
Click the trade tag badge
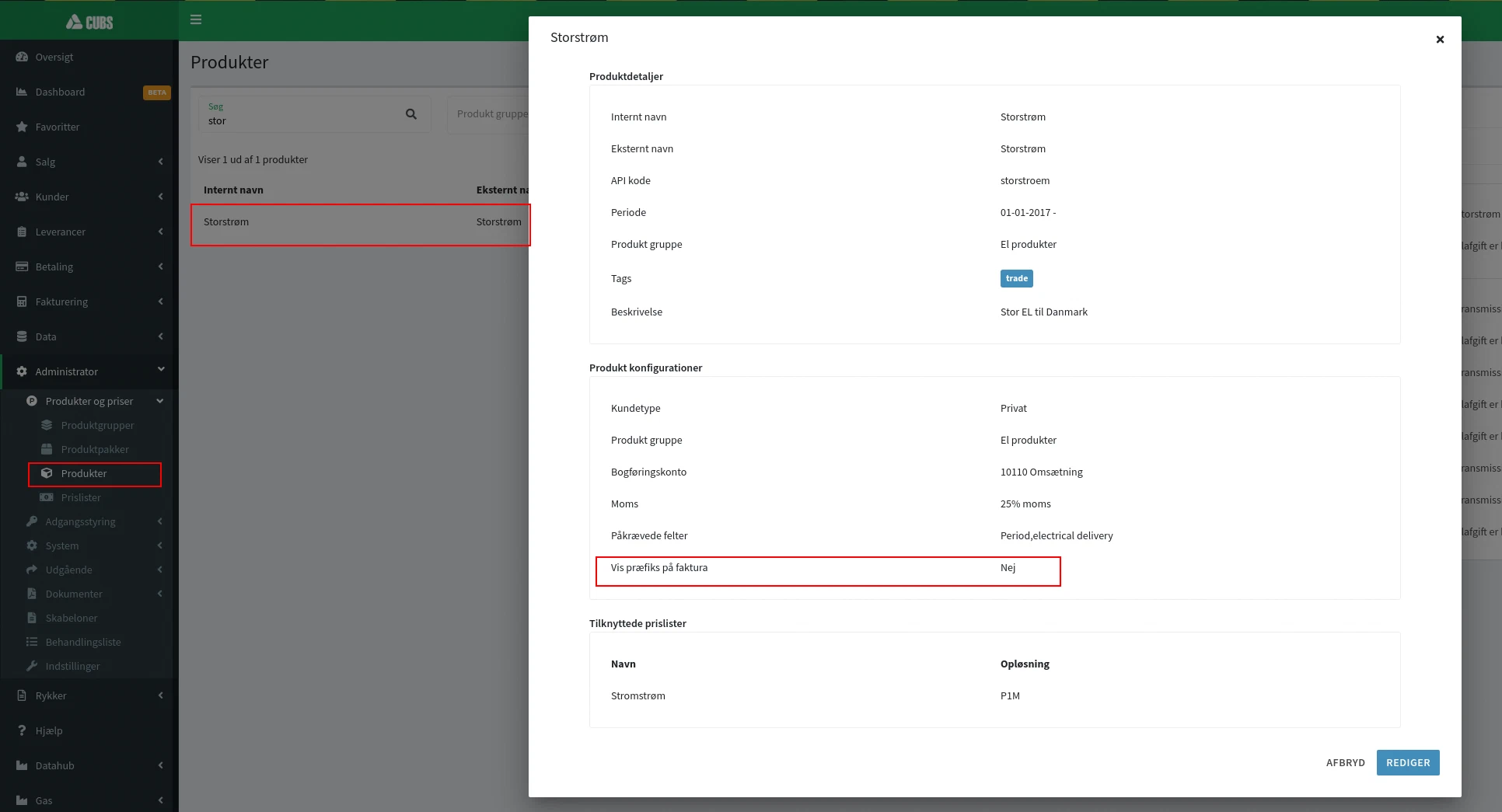coord(1016,278)
